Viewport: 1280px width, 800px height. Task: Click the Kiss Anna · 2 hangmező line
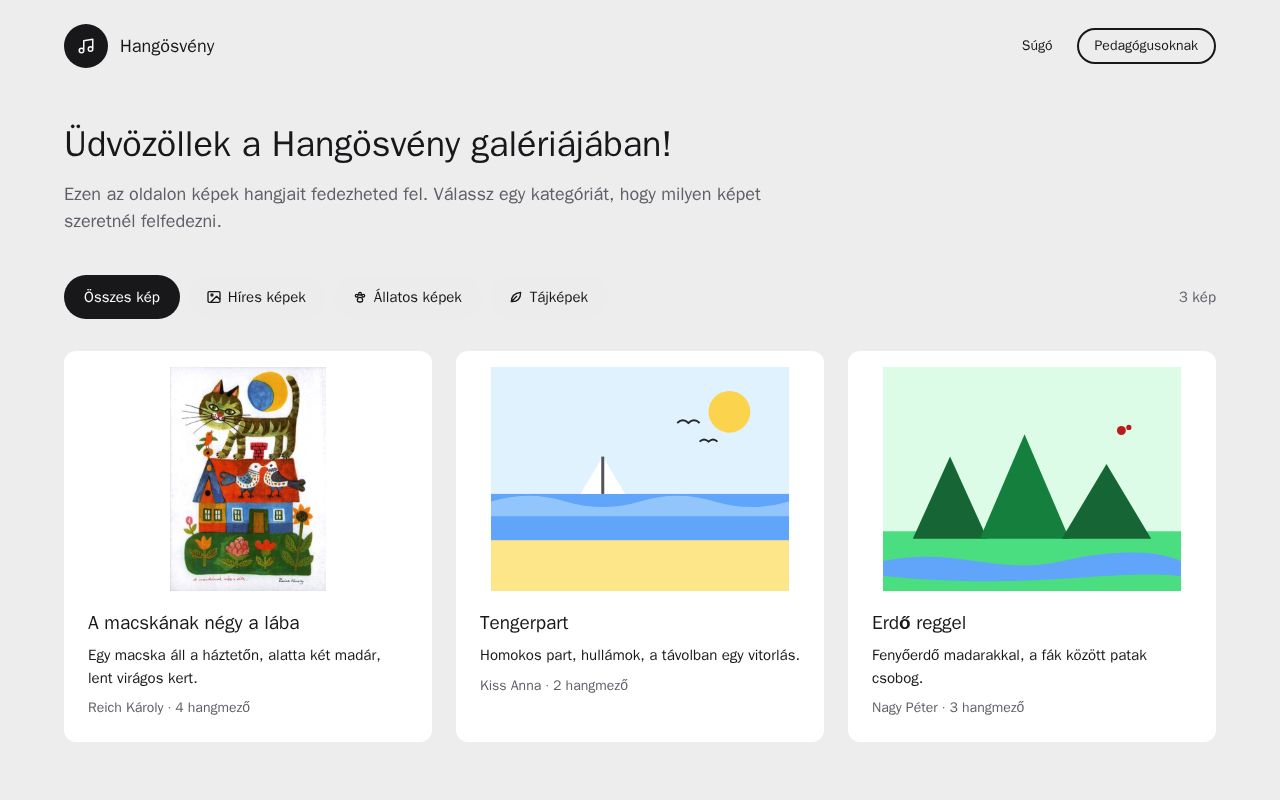coord(554,686)
